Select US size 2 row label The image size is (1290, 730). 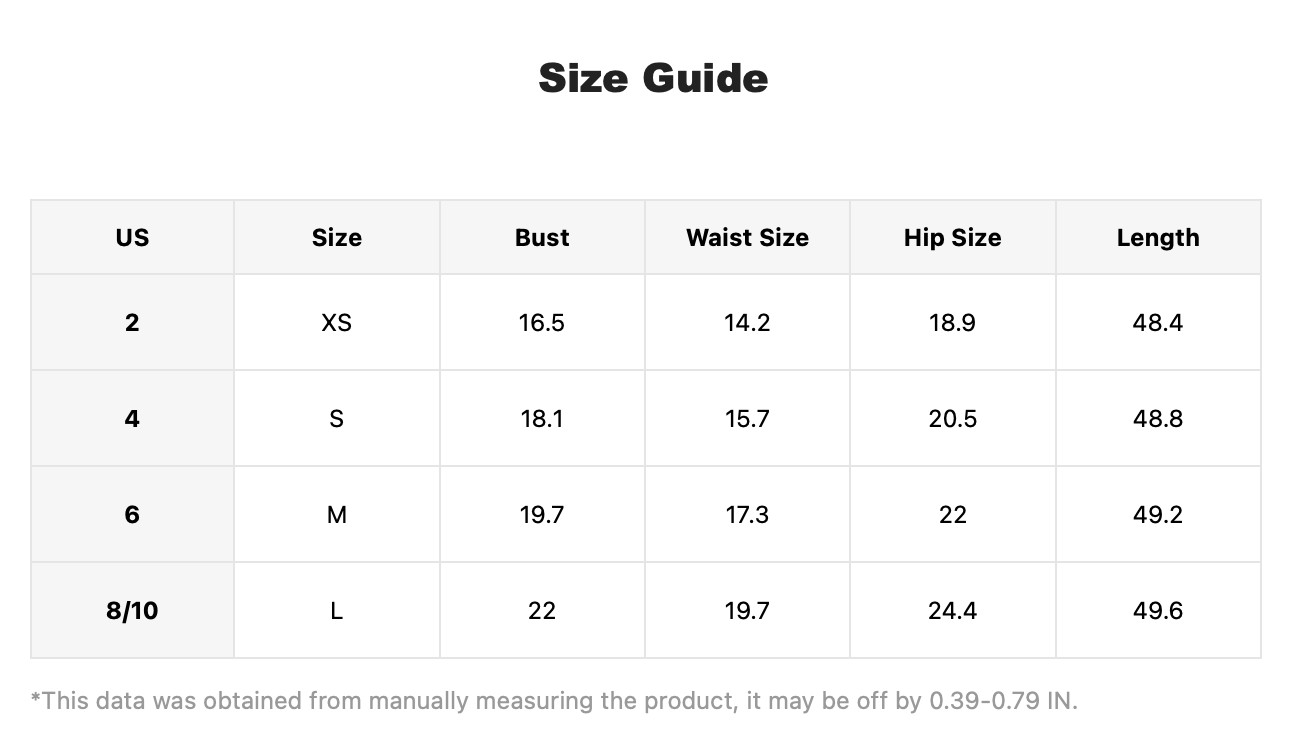132,323
